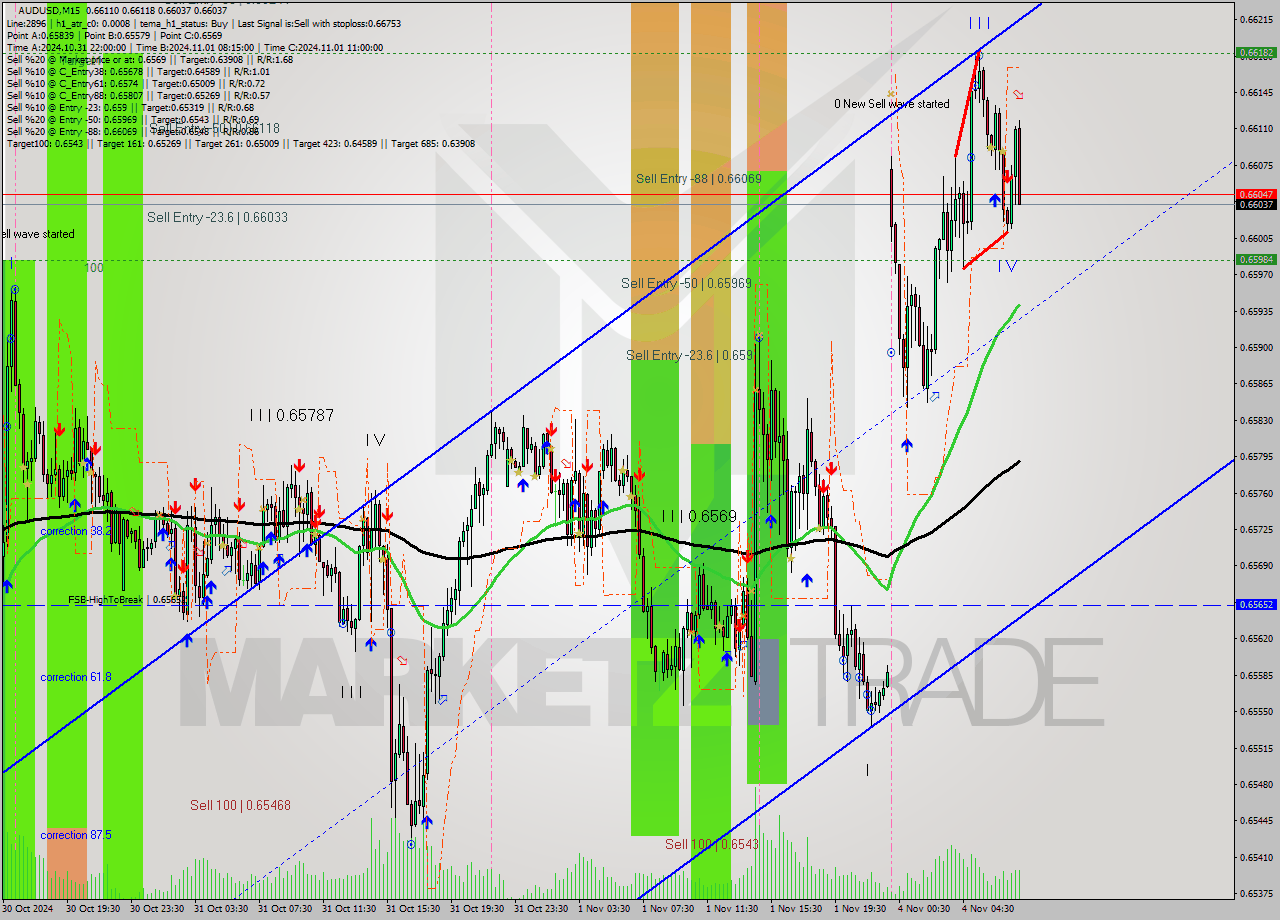This screenshot has height=920, width=1280.
Task: Click the hollow red arrow beside the 0.66145 level
Action: pyautogui.click(x=1018, y=94)
